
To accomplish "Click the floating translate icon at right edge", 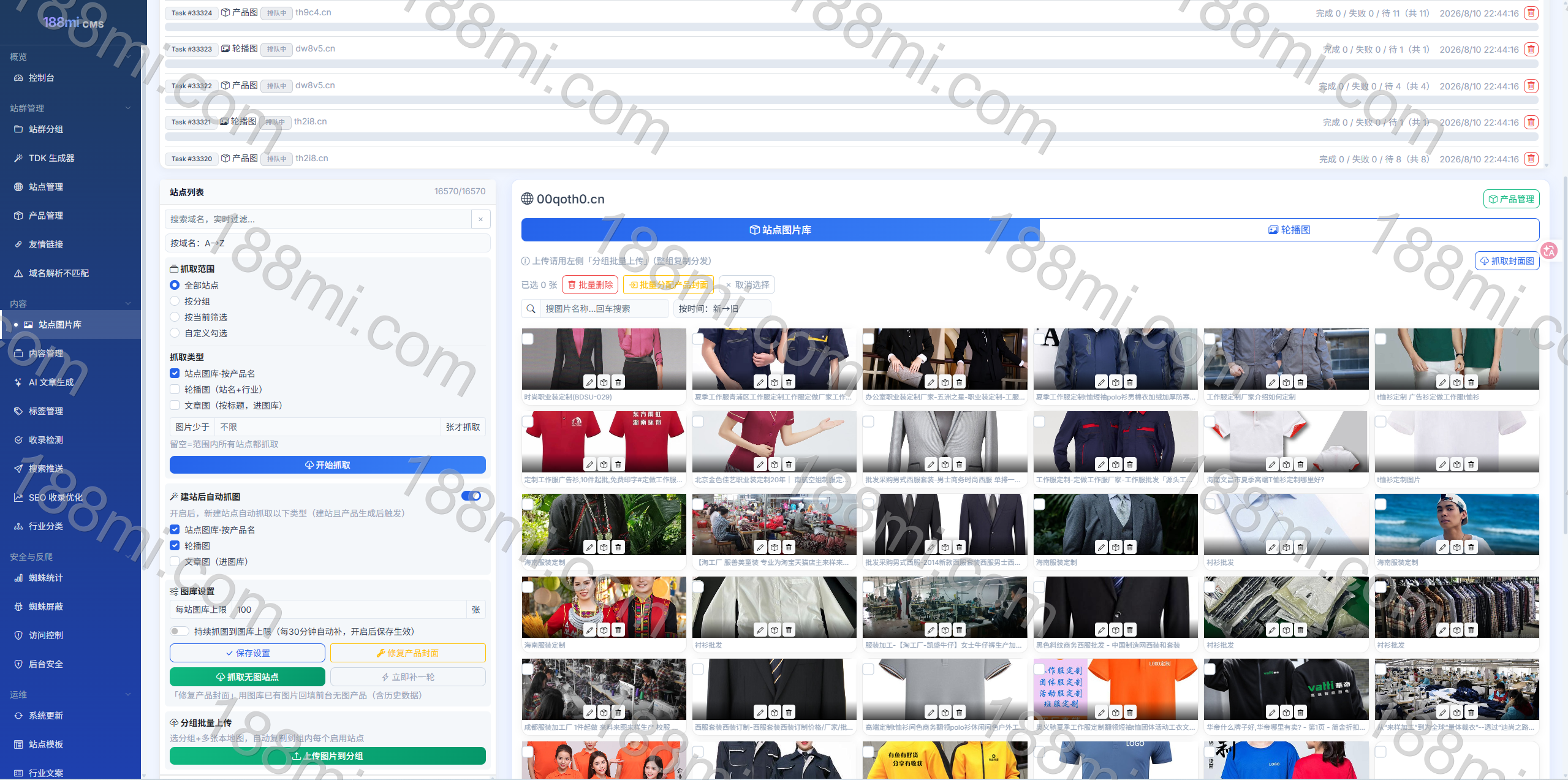I will point(1549,251).
